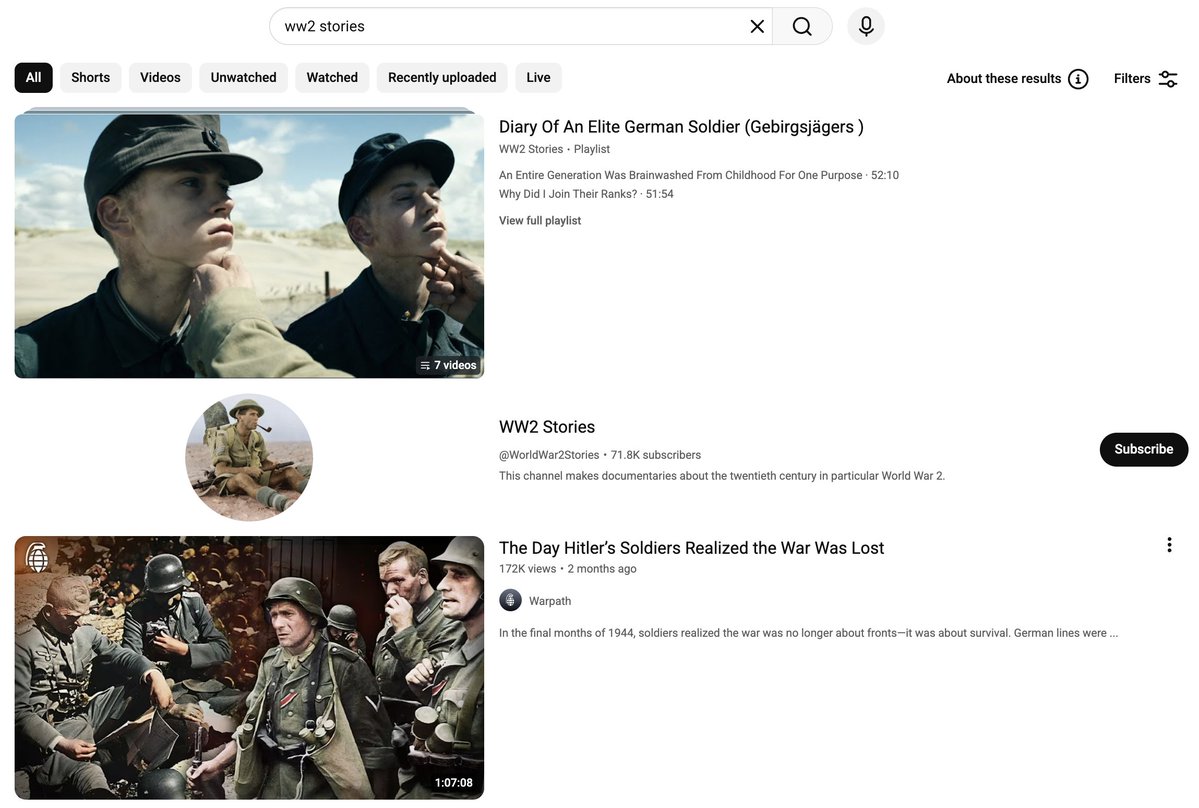Click the 1:07:08 duration badge
This screenshot has height=808, width=1199.
[453, 783]
